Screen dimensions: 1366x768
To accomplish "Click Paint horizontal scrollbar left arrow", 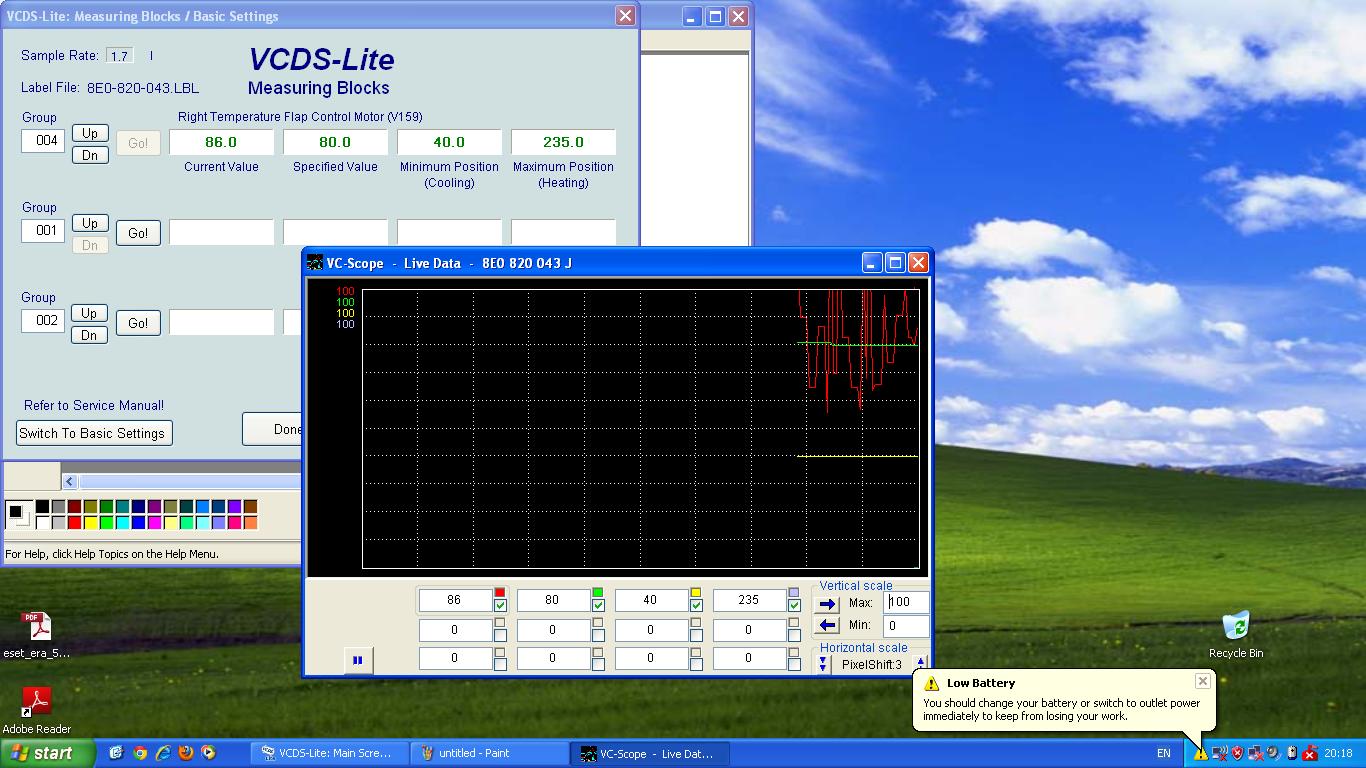I will (x=69, y=481).
